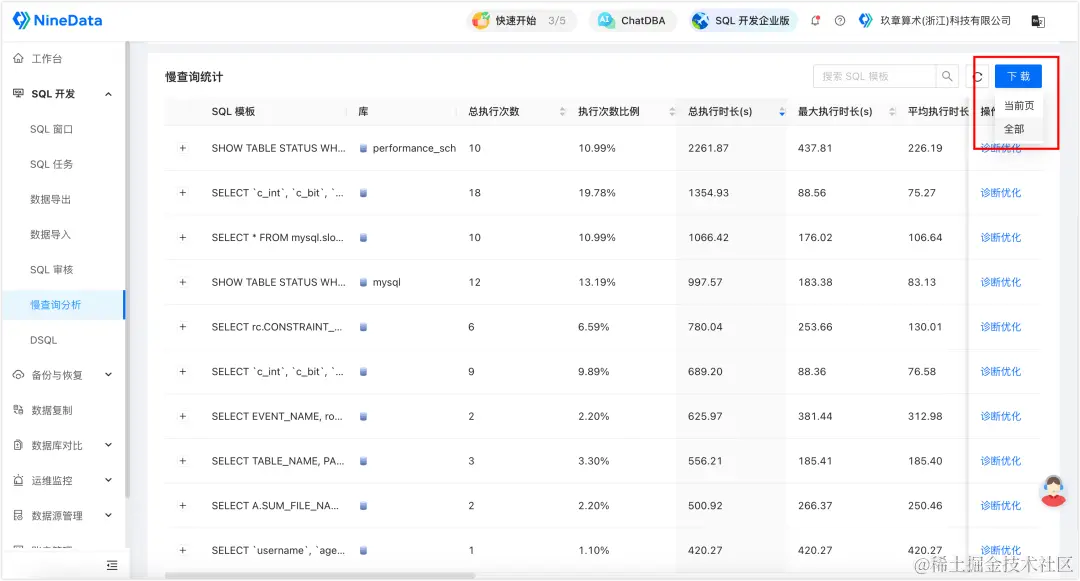
Task: Collapse the SQL 开发 menu group
Action: pyautogui.click(x=108, y=94)
